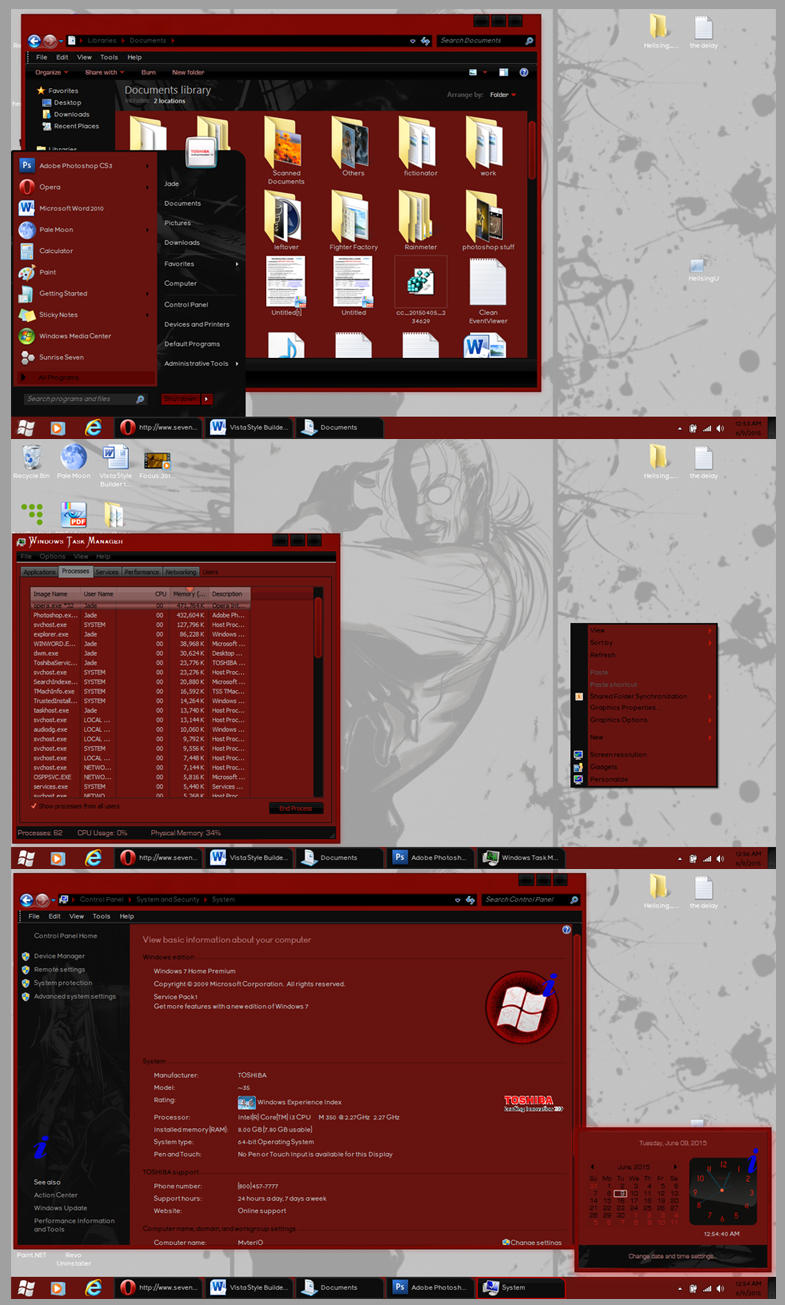This screenshot has height=1305, width=785.
Task: Click New folder in Documents toolbar
Action: click(188, 72)
